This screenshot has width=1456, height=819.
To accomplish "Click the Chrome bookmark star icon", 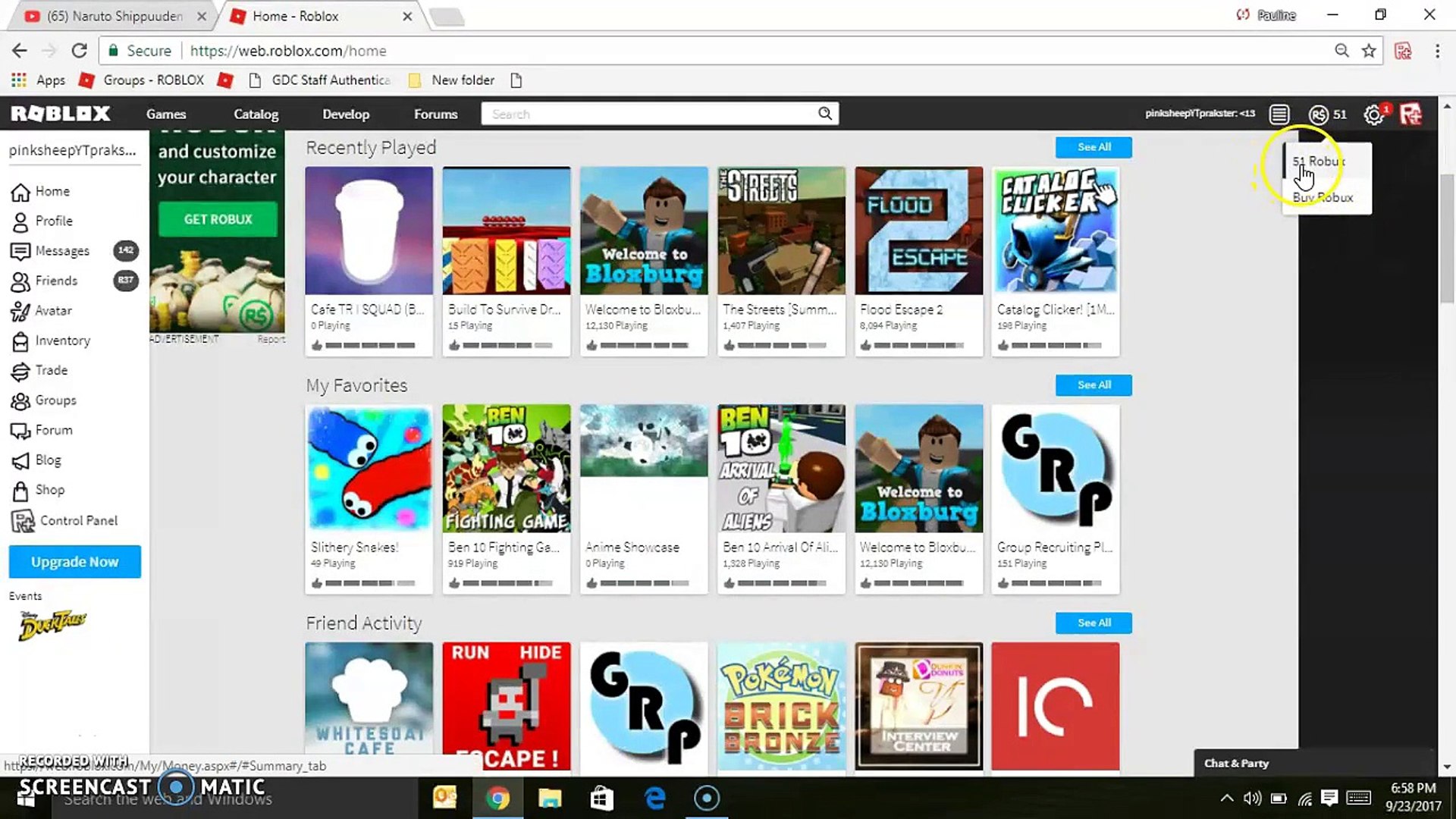I will [x=1369, y=51].
